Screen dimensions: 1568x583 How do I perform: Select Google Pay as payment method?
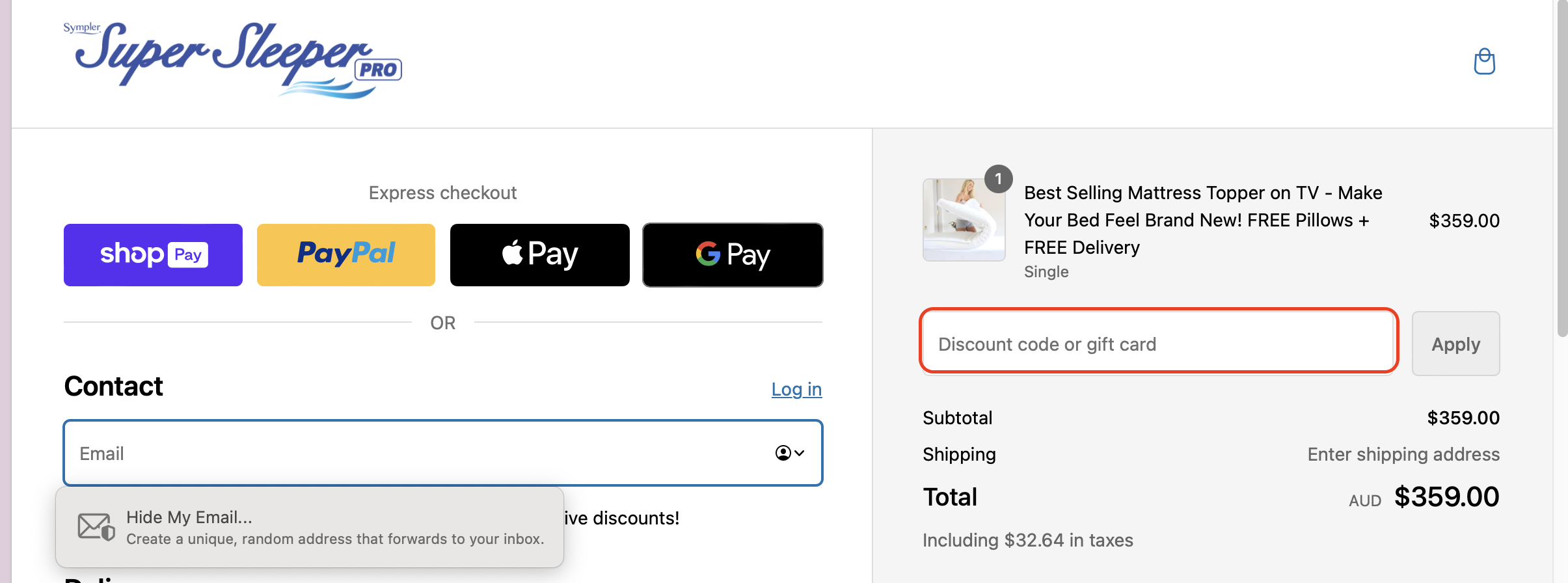coord(732,254)
